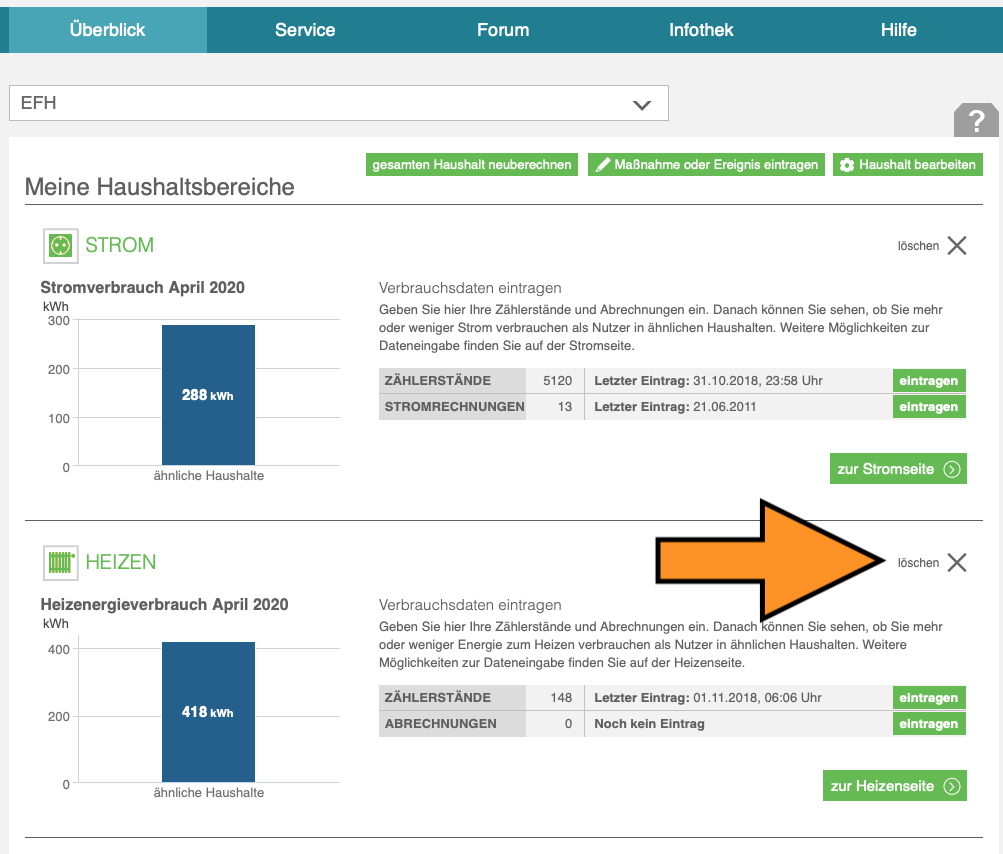
Task: Delete the Heizen section with X icon
Action: pyautogui.click(x=956, y=563)
